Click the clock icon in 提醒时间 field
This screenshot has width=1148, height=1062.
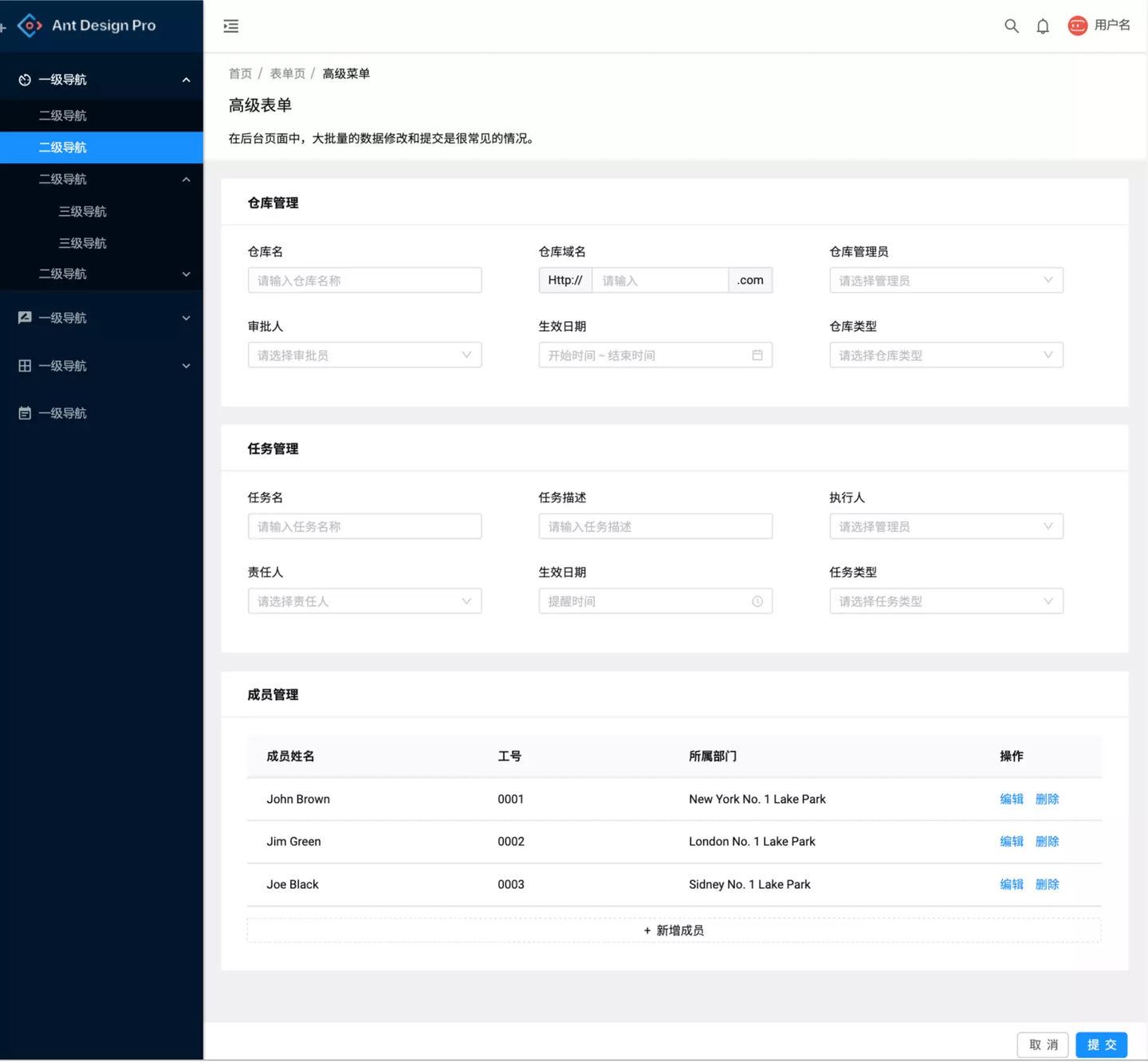point(757,600)
